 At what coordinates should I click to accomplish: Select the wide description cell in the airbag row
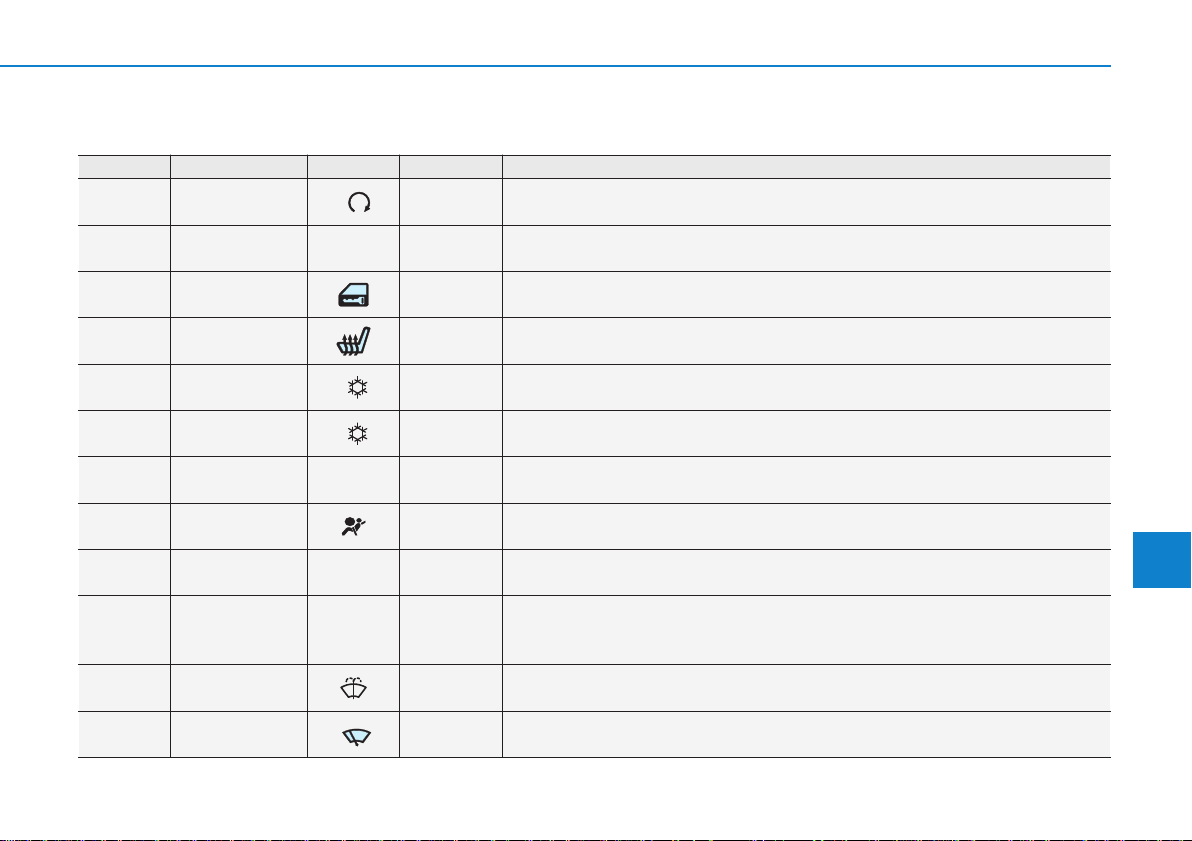click(807, 526)
